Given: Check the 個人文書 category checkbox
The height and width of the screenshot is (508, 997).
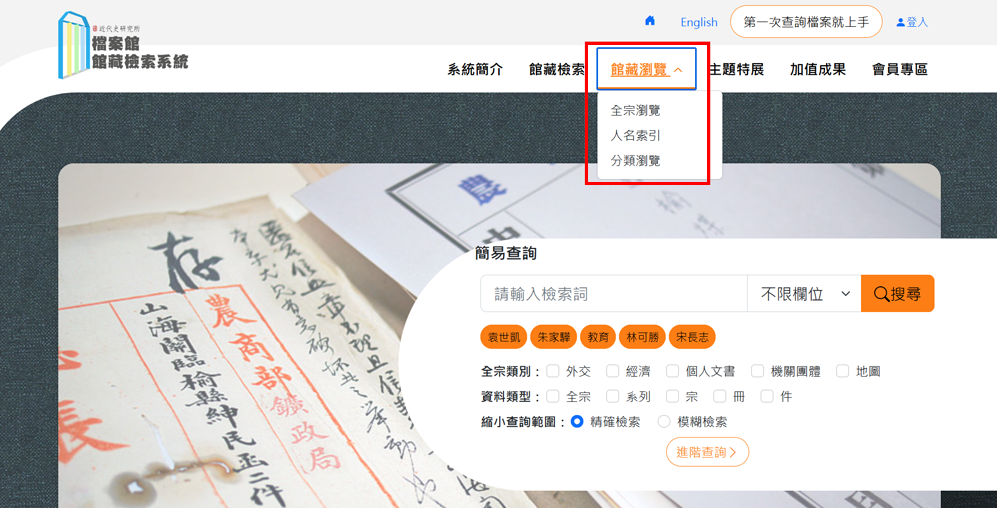Looking at the screenshot, I should point(673,371).
